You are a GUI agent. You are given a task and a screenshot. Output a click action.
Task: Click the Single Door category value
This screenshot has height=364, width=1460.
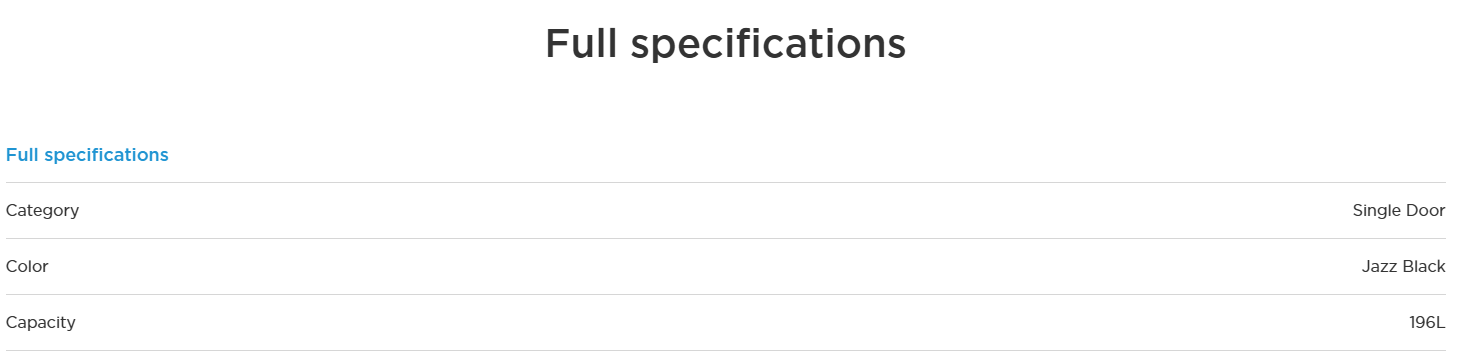click(x=1399, y=211)
